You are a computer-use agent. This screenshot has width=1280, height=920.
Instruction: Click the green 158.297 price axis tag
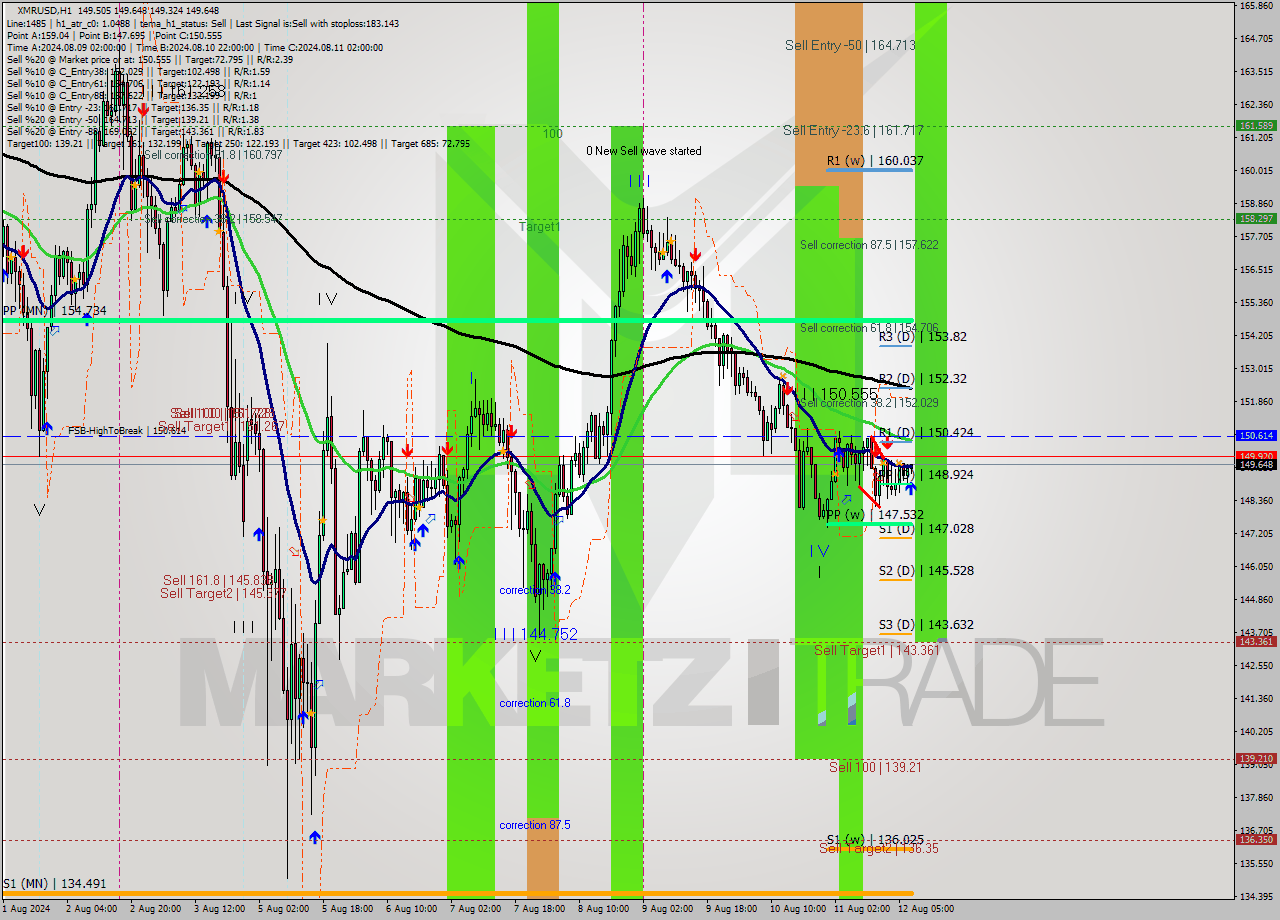tap(1256, 218)
